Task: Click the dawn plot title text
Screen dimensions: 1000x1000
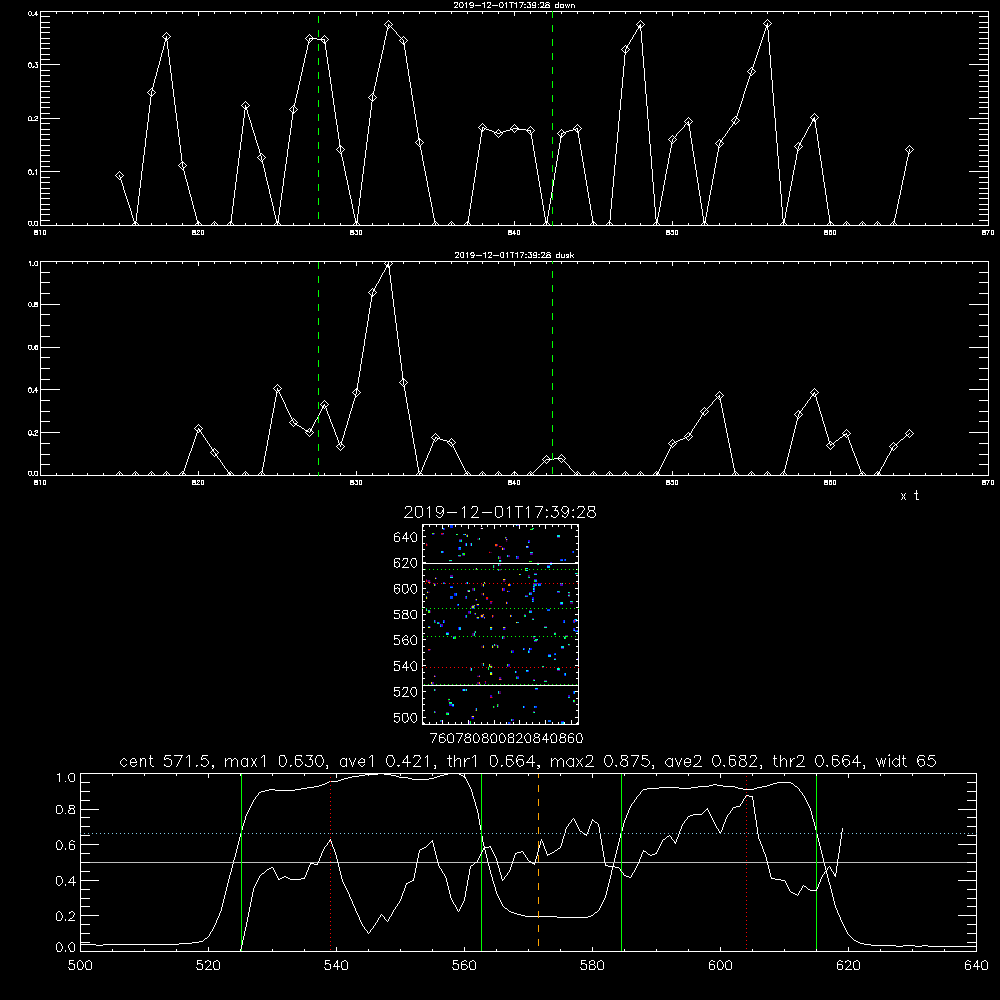Action: coord(514,5)
